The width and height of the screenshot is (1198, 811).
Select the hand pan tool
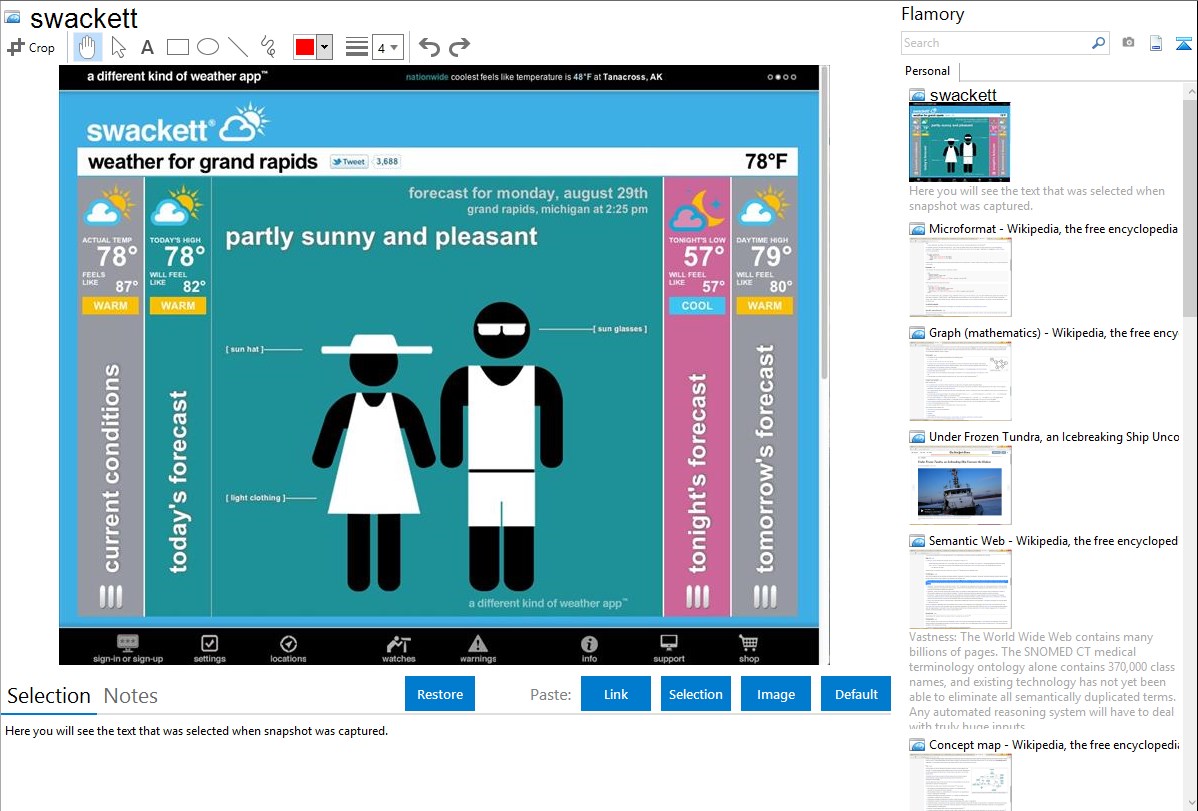click(x=87, y=47)
